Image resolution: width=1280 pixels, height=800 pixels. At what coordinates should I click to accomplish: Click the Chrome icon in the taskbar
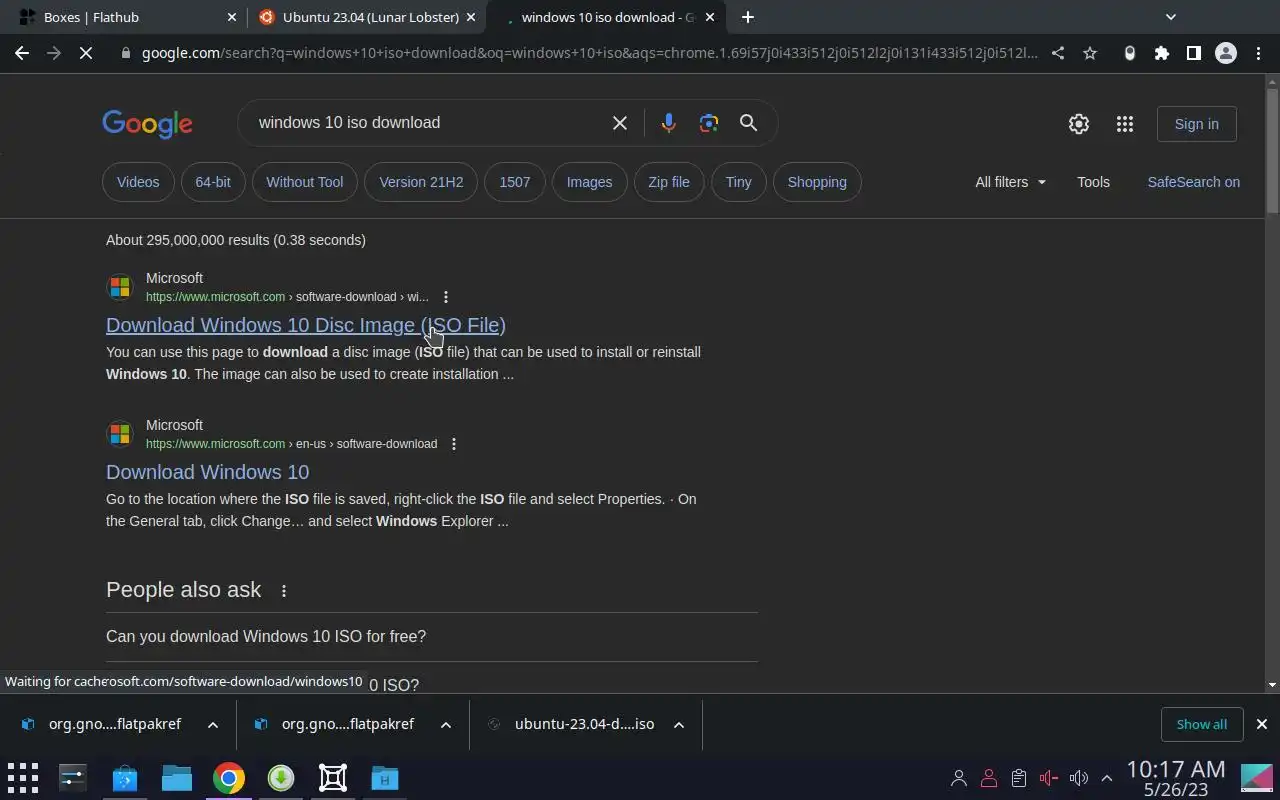click(228, 778)
